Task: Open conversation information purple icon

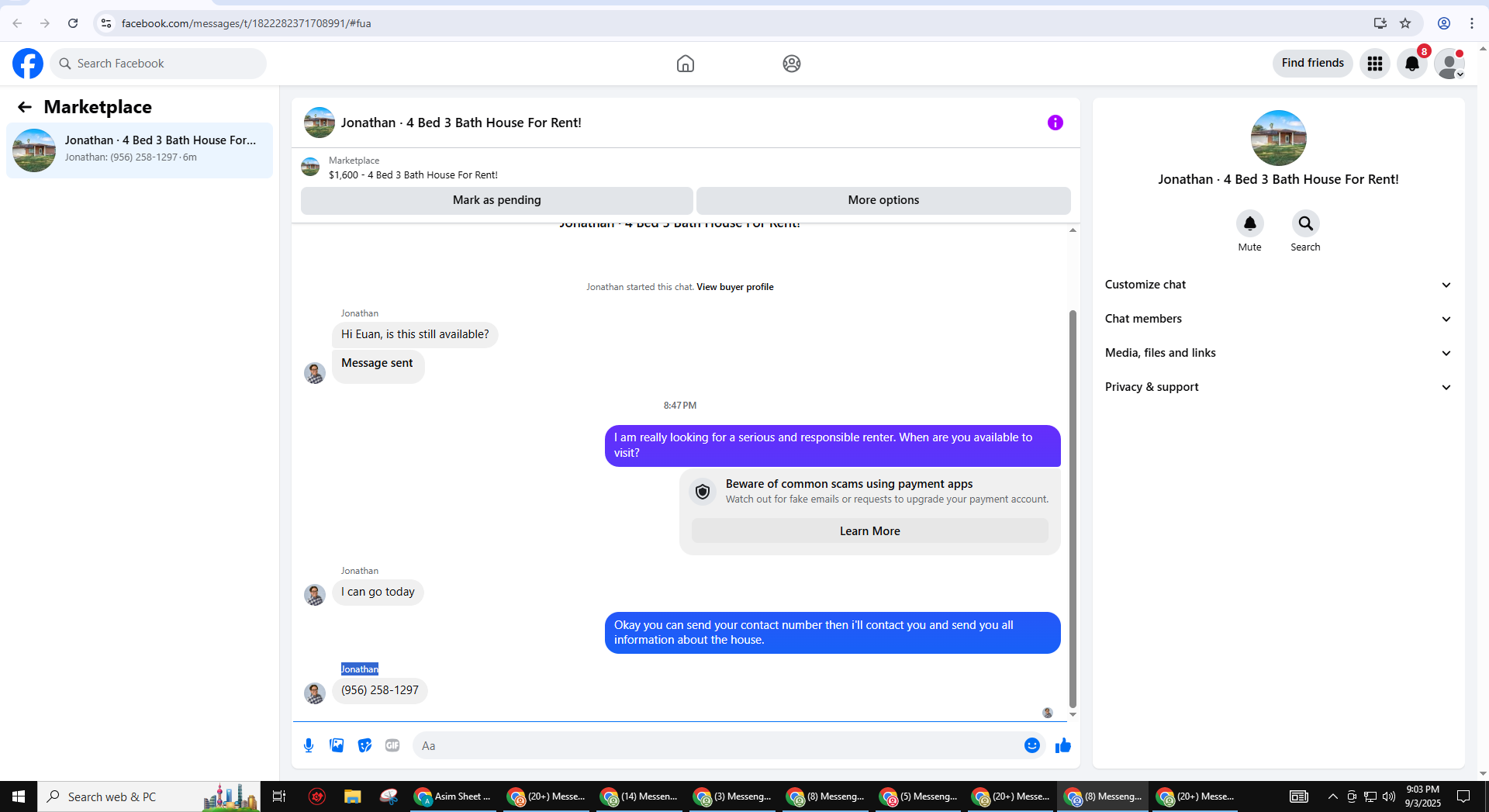Action: [1055, 123]
